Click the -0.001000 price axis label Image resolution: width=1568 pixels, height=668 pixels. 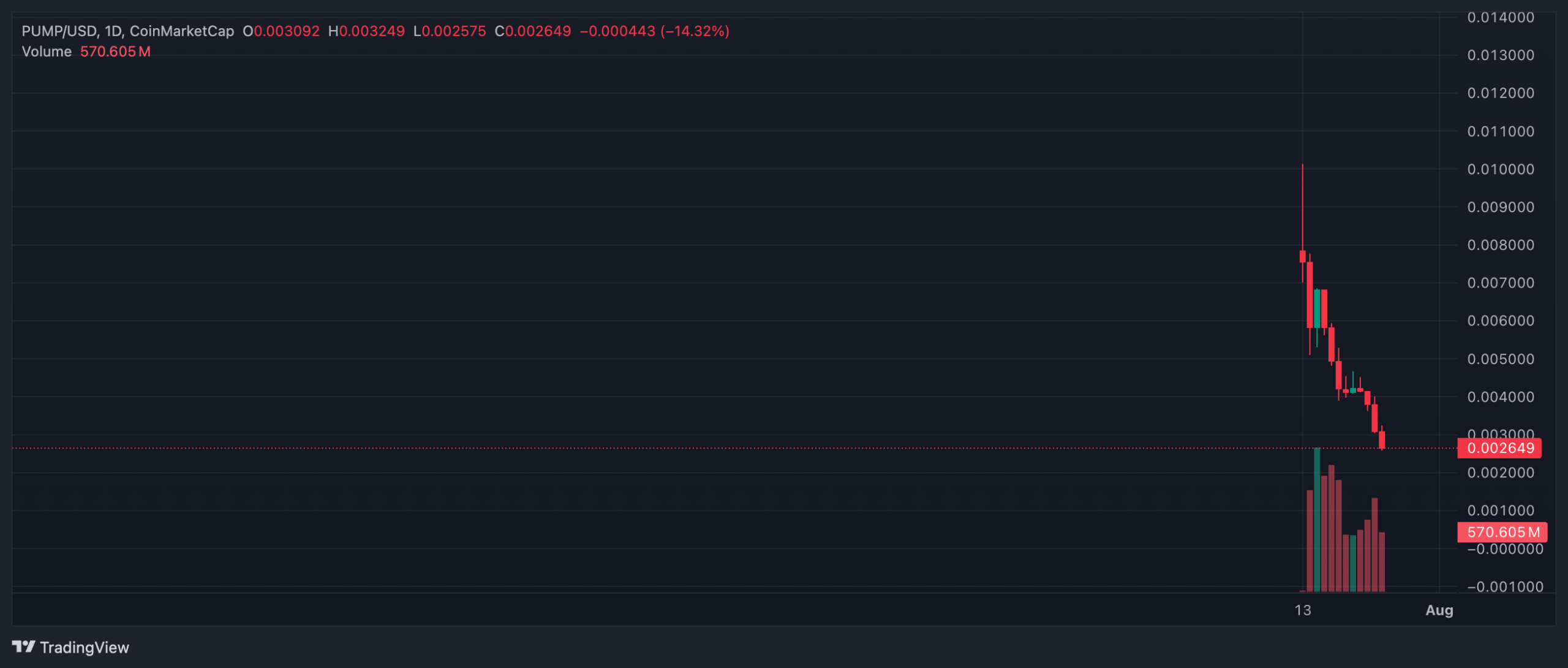pos(1504,586)
